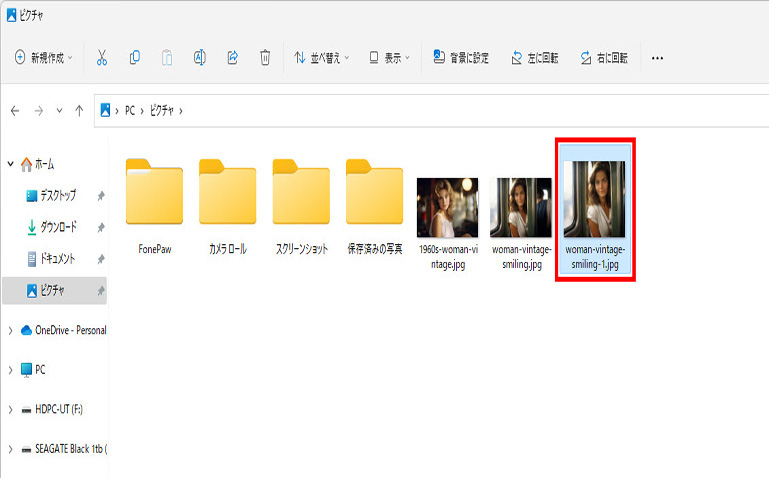Expand the OneDrive - Personal tree node

coord(10,330)
